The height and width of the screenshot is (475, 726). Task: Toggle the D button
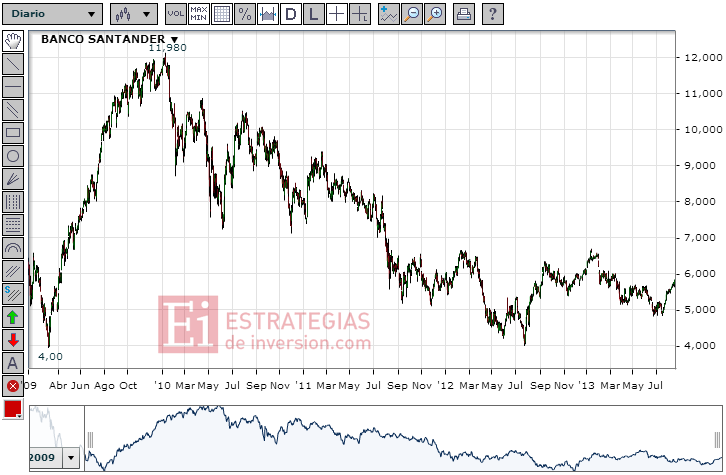(291, 14)
